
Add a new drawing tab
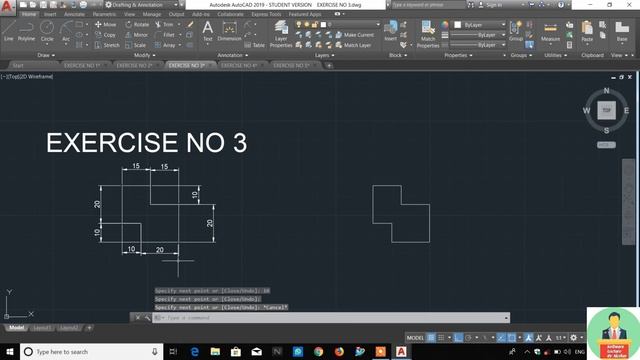pyautogui.click(x=329, y=65)
